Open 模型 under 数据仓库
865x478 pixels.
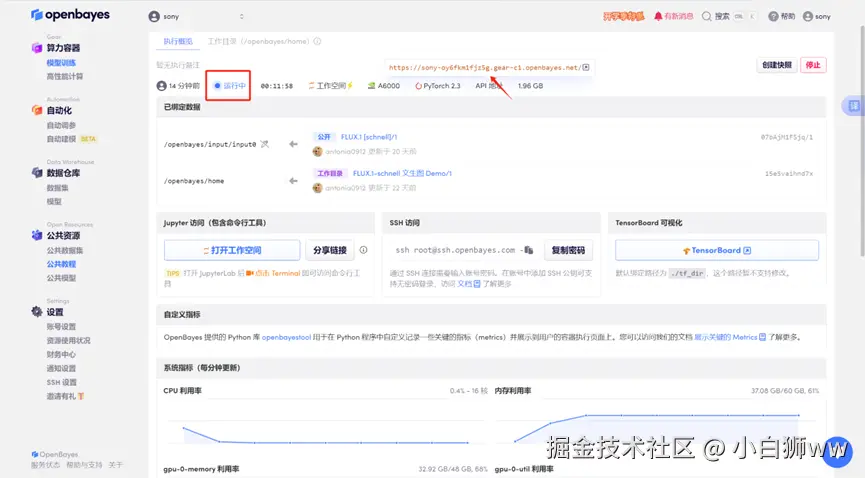point(54,201)
